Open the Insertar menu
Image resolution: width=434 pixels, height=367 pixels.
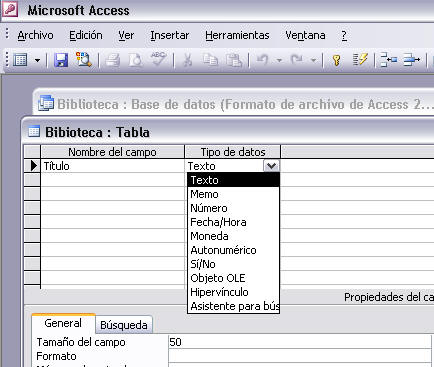169,35
